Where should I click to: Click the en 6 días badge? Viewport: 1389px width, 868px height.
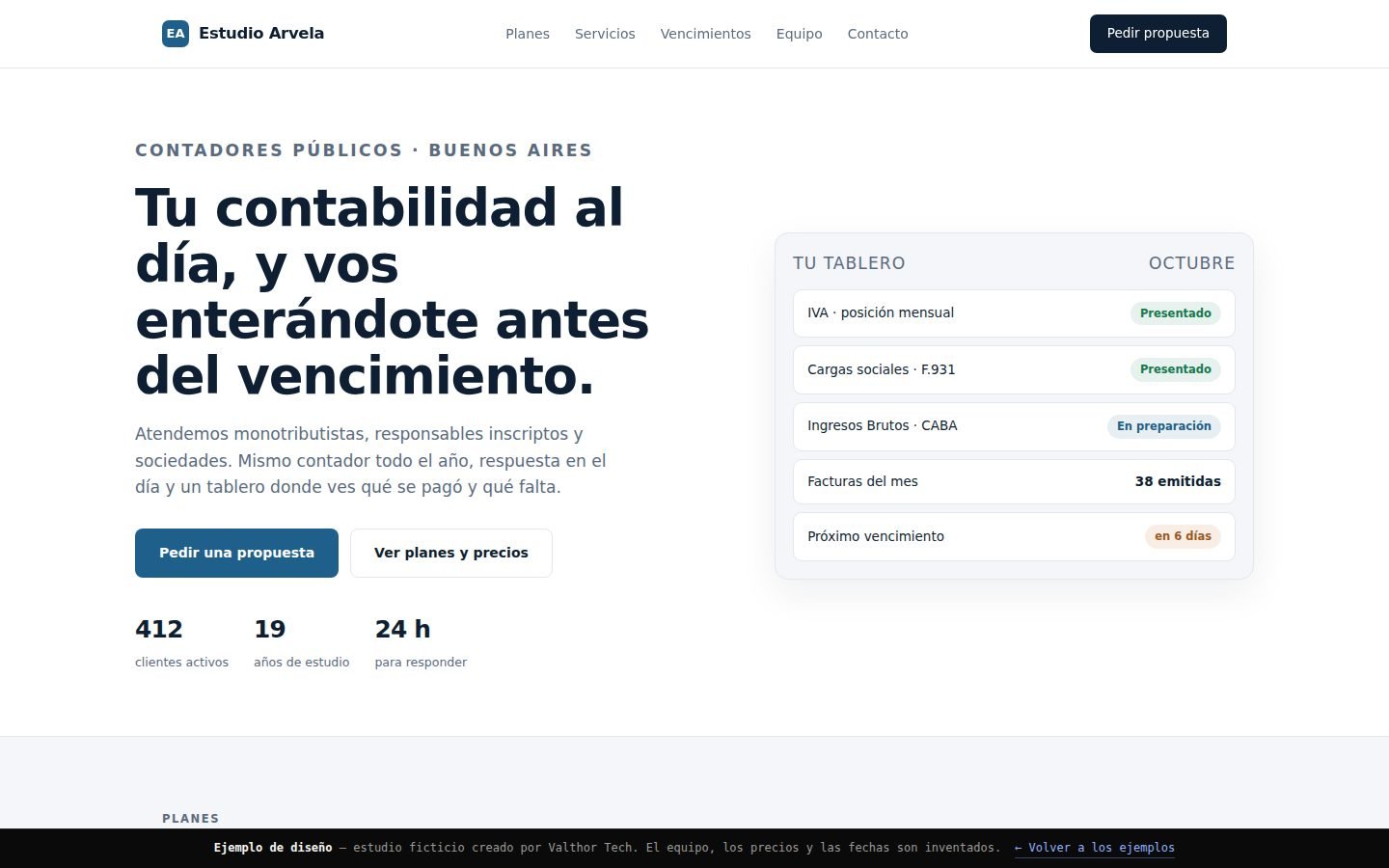pyautogui.click(x=1183, y=536)
